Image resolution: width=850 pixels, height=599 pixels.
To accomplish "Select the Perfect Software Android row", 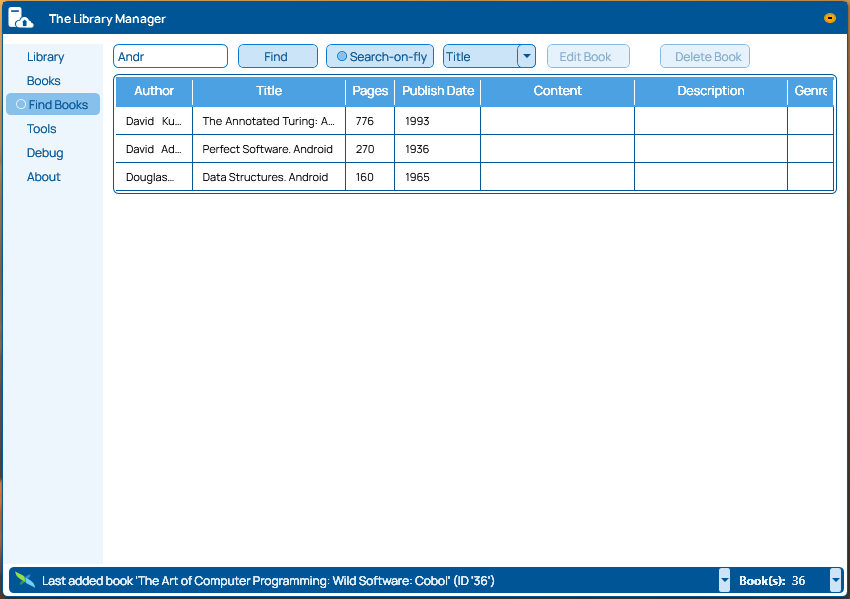I will 268,149.
